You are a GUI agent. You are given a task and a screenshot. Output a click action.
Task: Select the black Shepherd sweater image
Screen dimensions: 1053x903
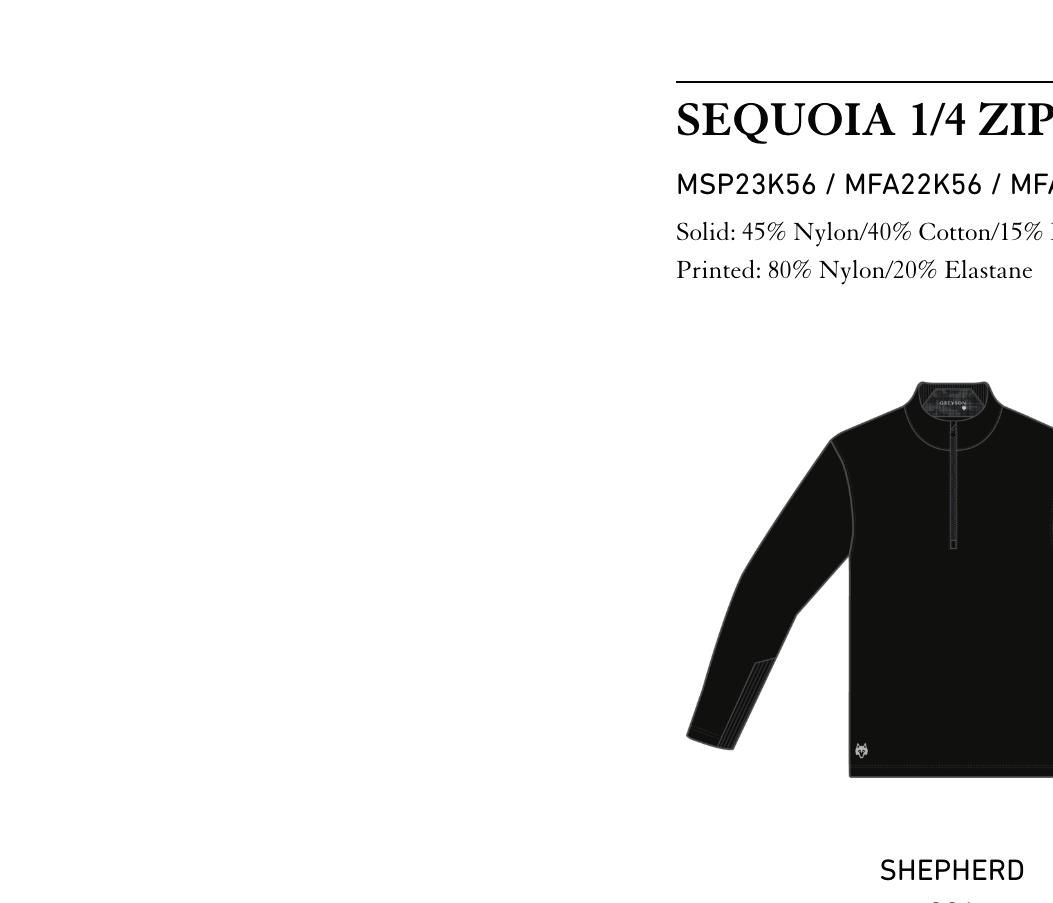point(869,579)
